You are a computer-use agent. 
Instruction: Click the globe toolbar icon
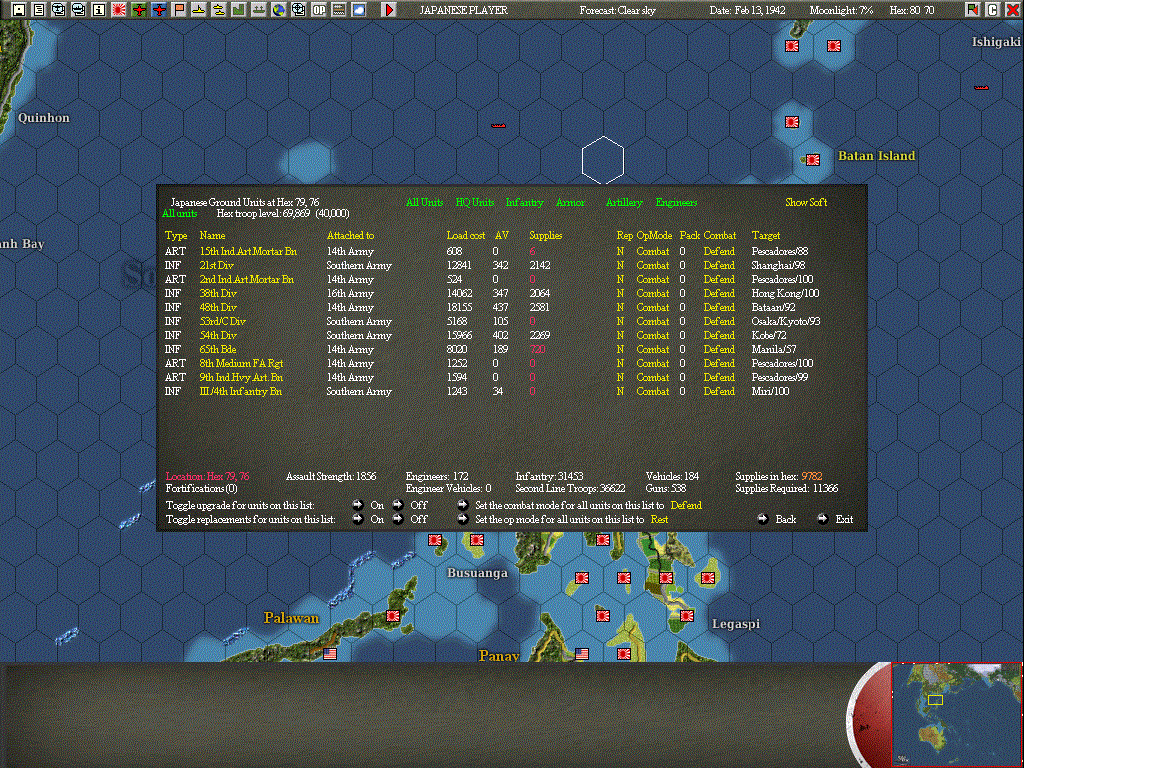pos(278,10)
